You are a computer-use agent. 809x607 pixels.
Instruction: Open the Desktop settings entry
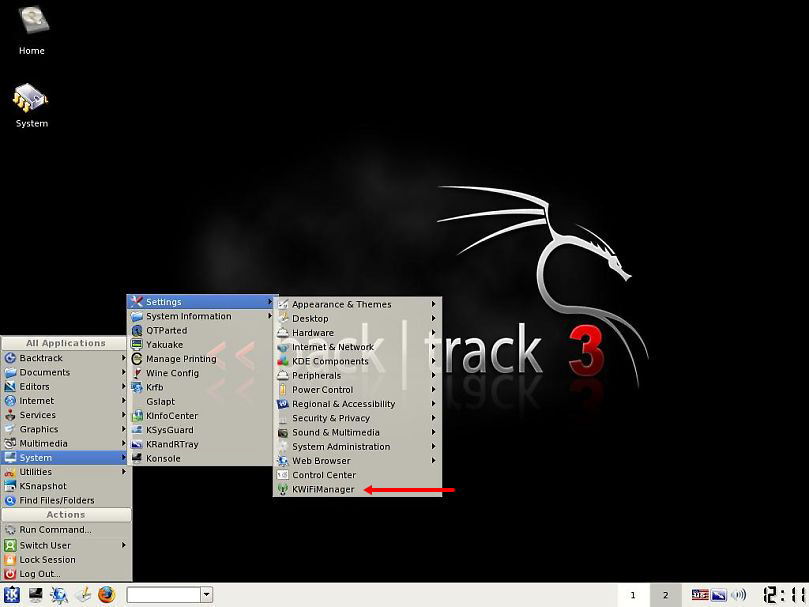point(357,318)
